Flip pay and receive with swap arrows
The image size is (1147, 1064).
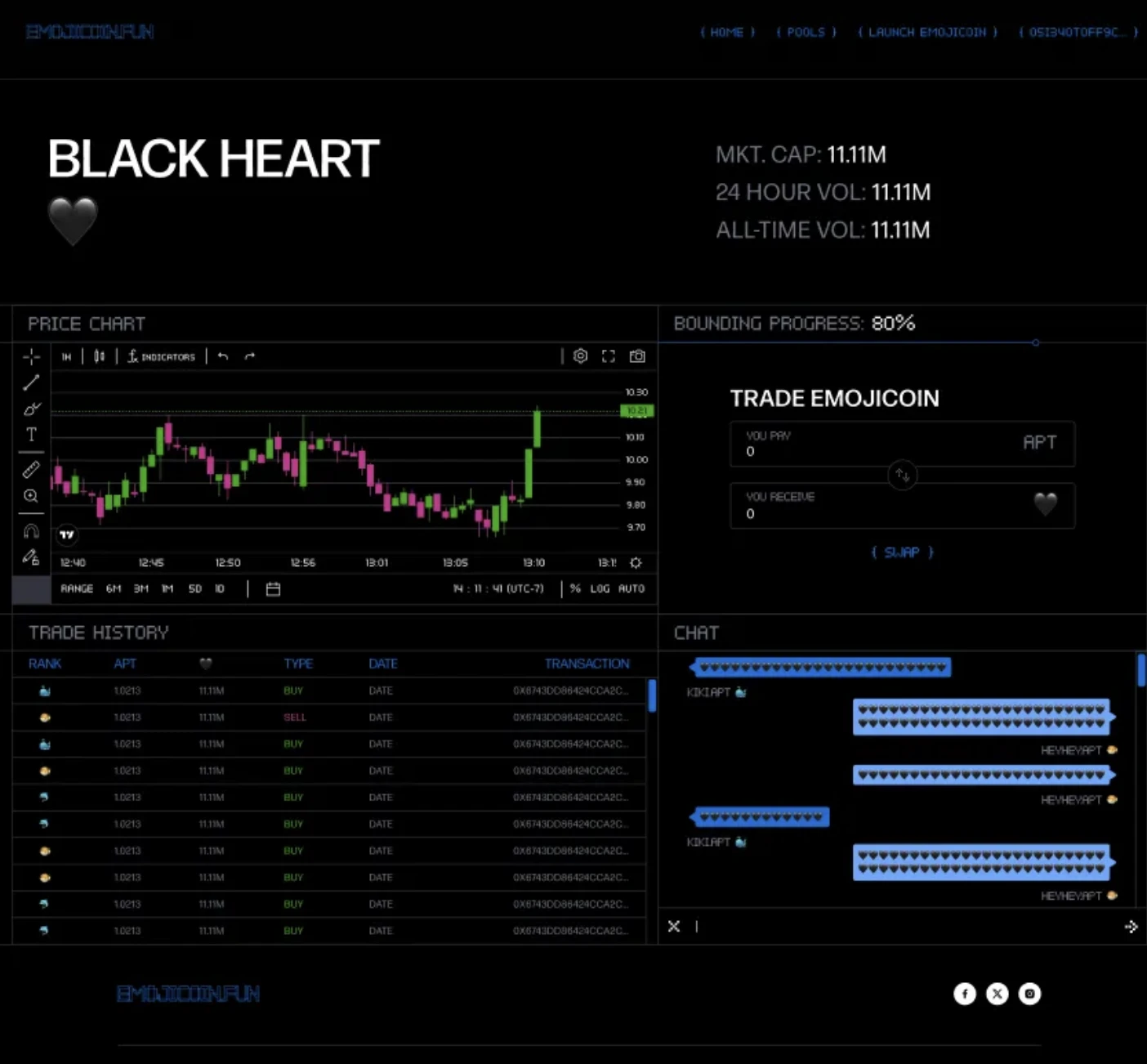click(x=902, y=475)
